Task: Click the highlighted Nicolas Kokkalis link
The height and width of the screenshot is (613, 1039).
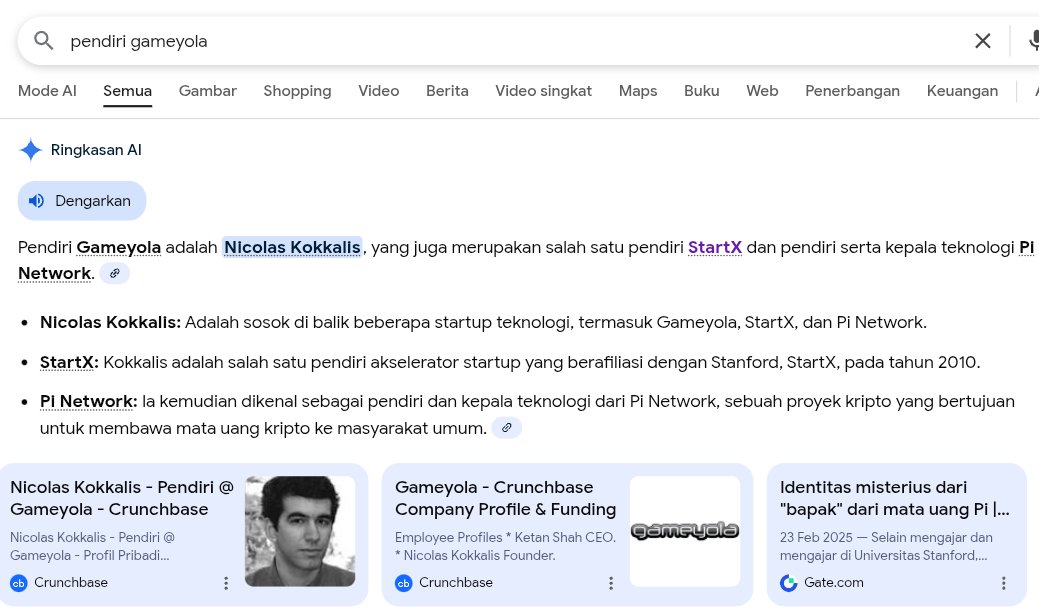Action: 292,247
